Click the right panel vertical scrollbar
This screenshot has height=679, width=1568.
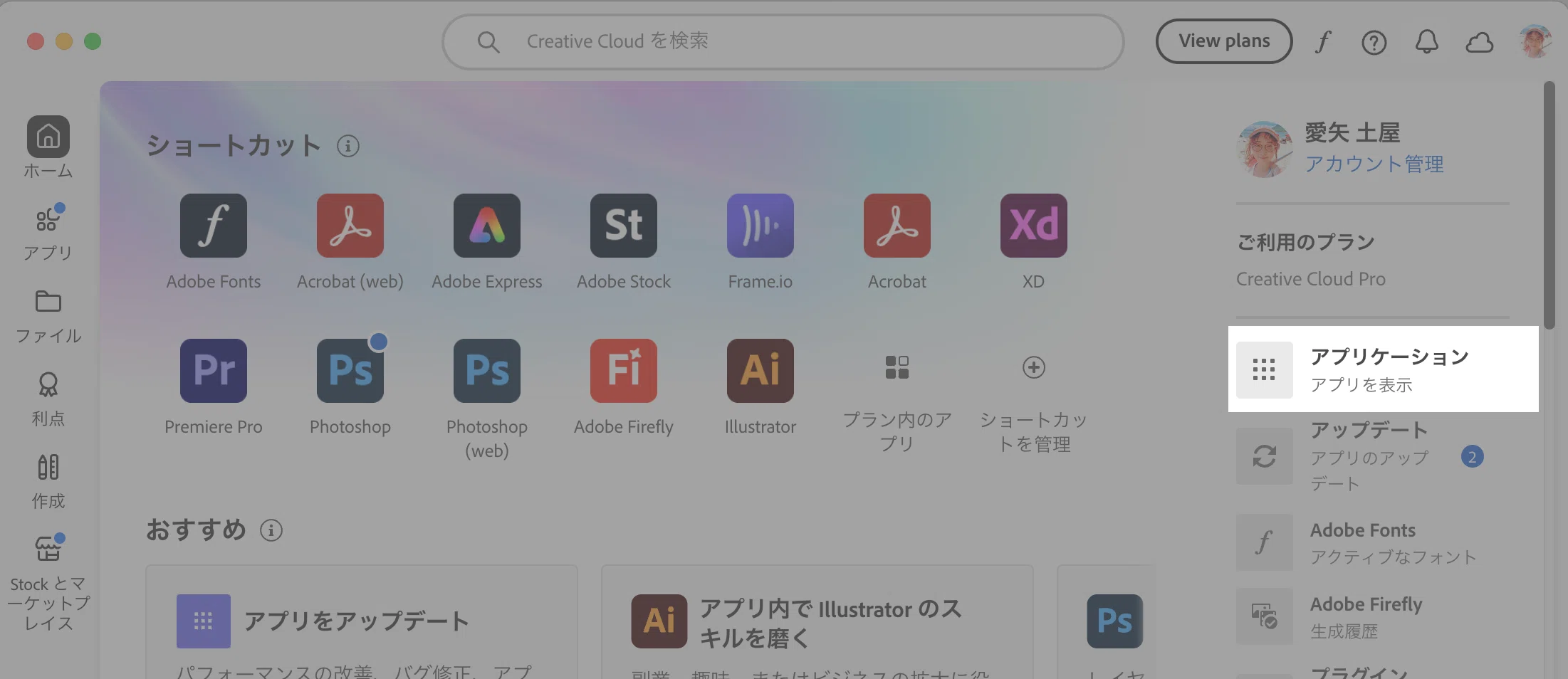coord(1549,205)
